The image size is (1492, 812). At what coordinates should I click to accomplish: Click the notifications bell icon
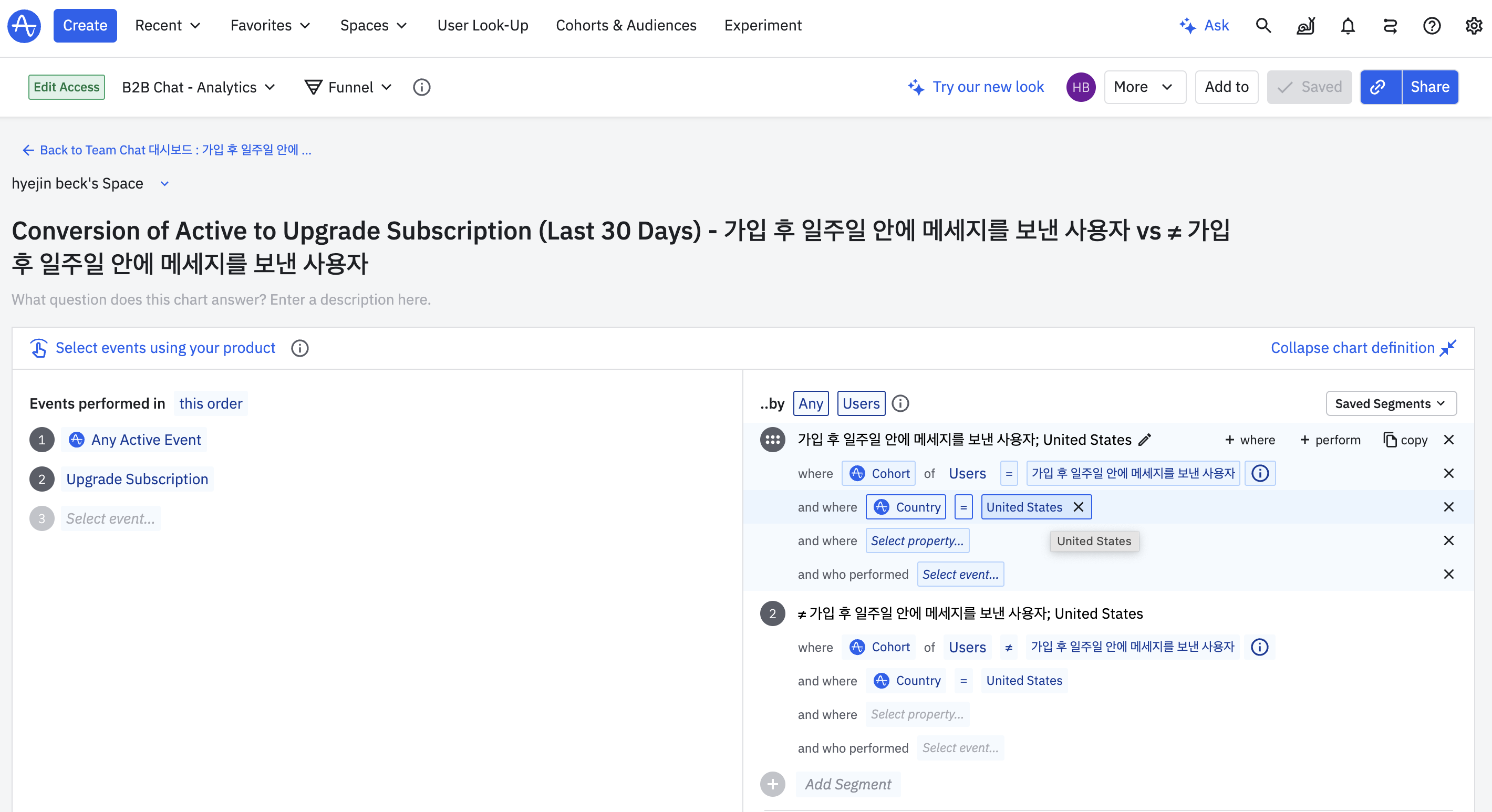coord(1348,26)
